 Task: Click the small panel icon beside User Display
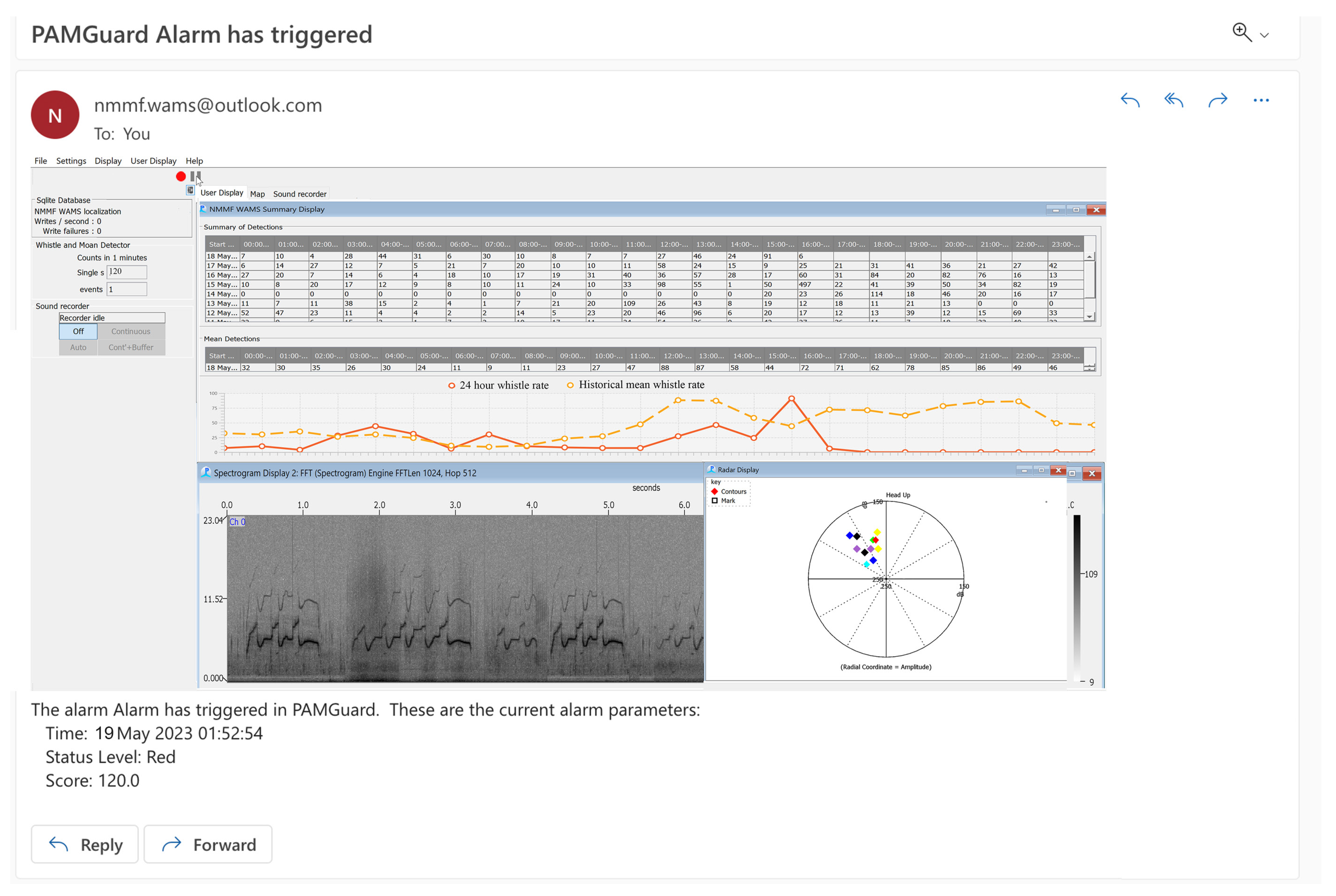coord(190,190)
